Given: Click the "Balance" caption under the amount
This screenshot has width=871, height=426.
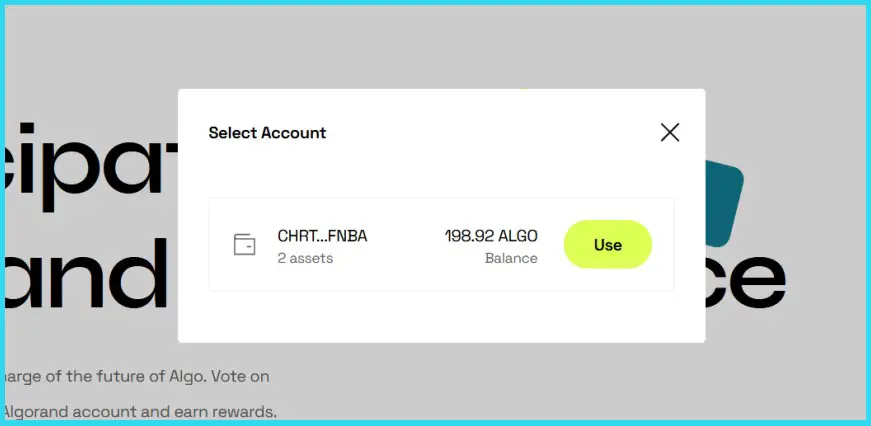Looking at the screenshot, I should (511, 258).
